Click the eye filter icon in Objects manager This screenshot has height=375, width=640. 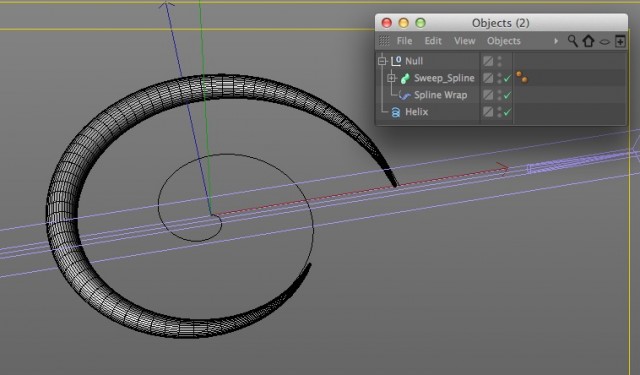coord(604,42)
